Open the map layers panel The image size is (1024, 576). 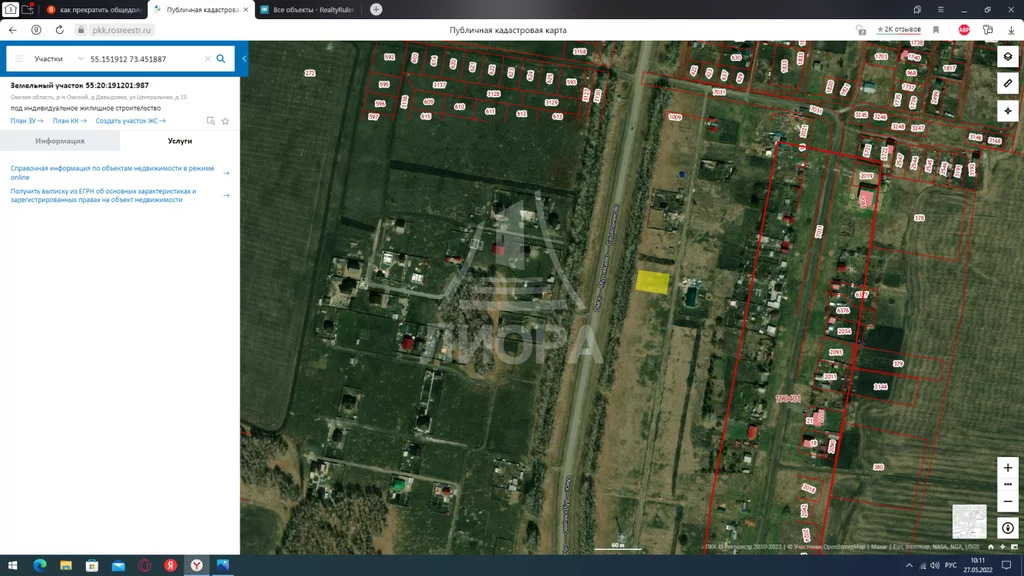[1007, 57]
